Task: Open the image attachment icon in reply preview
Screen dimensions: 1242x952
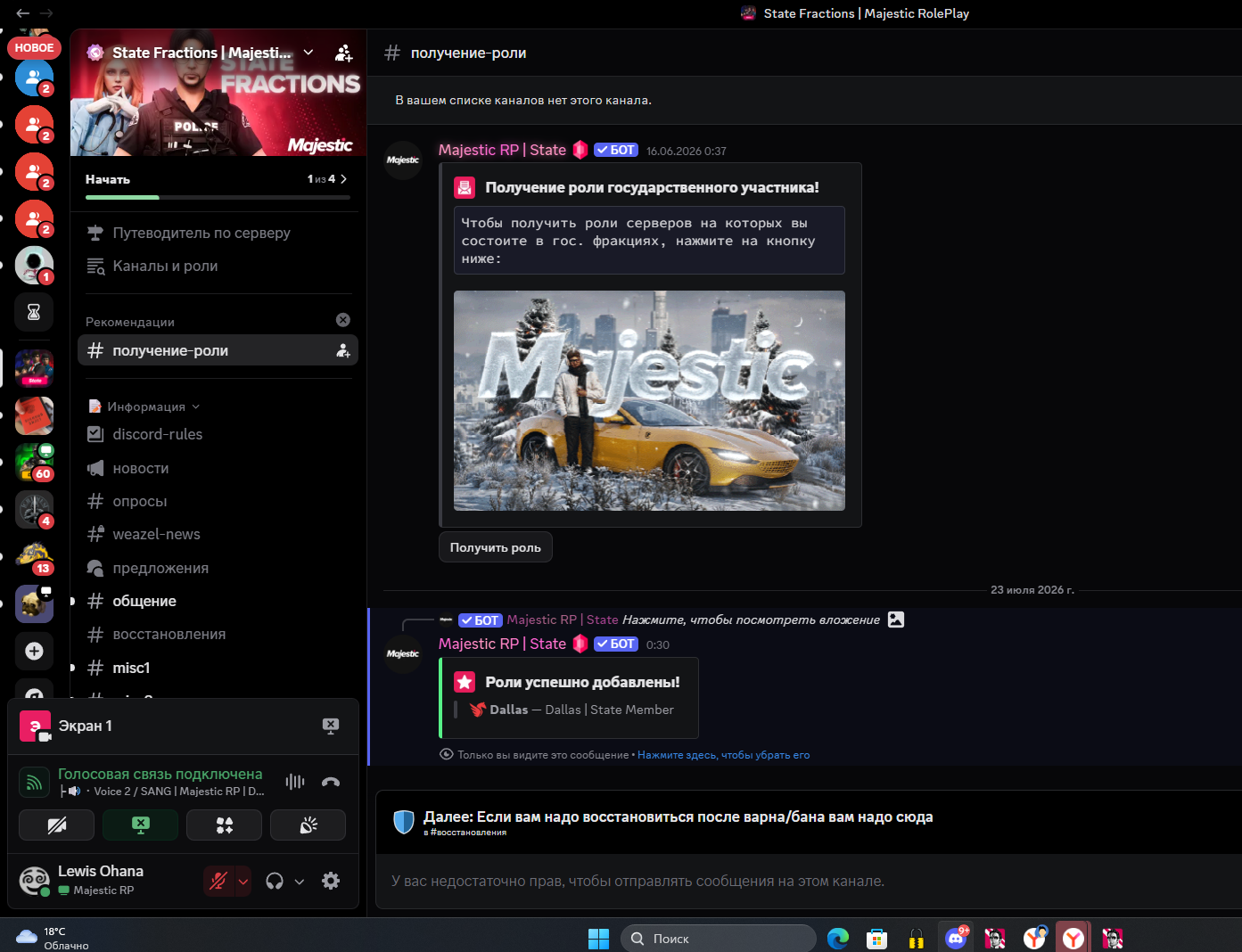Action: [x=896, y=620]
